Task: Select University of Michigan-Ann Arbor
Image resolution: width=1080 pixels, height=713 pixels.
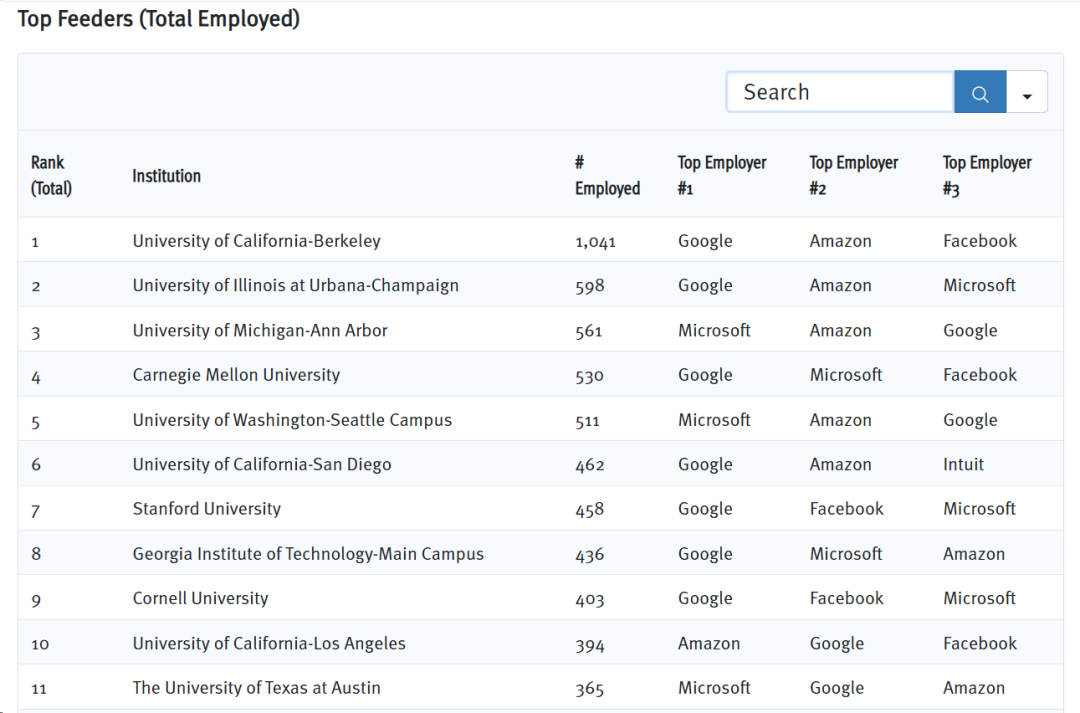Action: click(260, 331)
